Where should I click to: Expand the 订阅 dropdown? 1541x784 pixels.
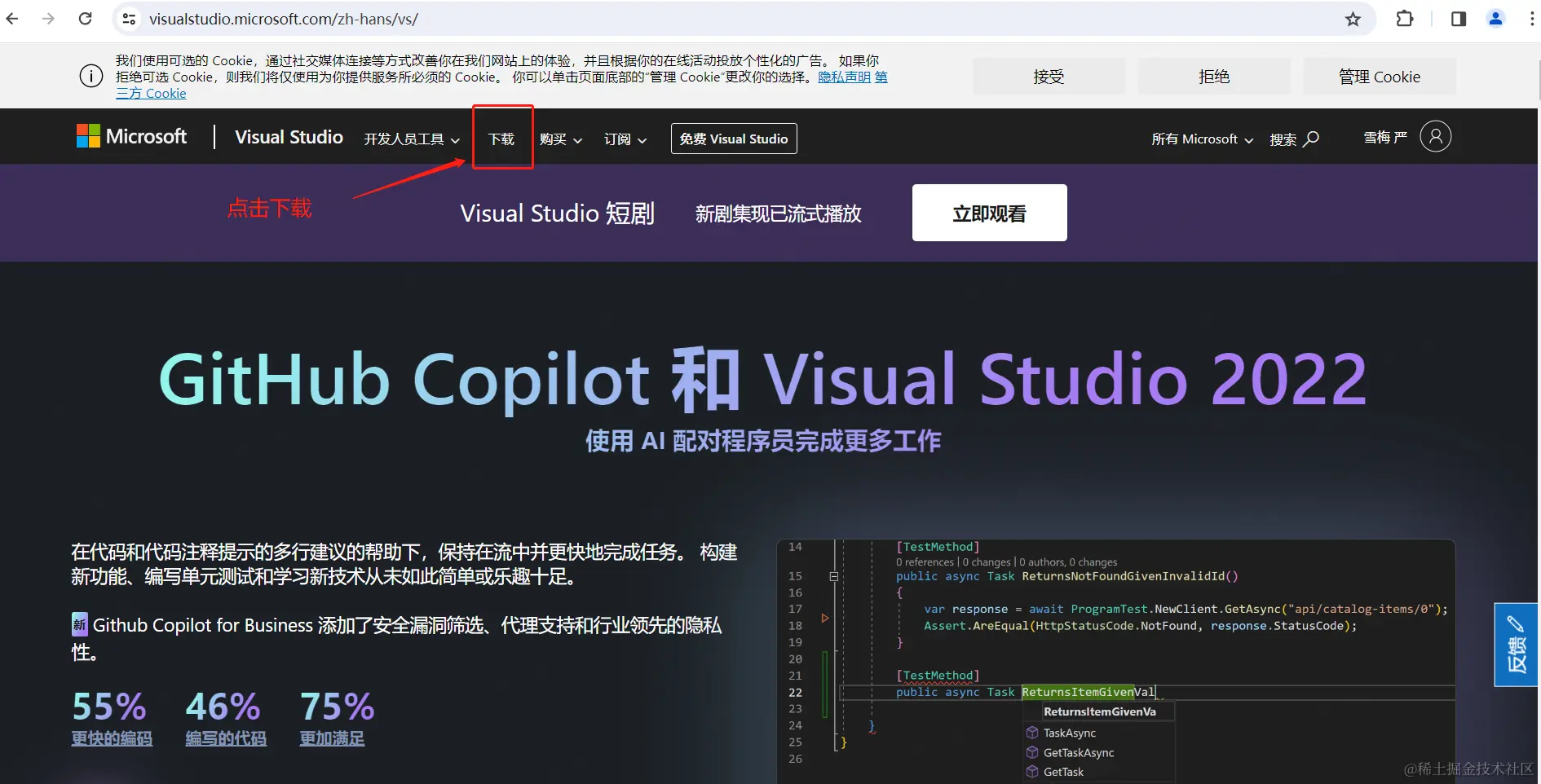[624, 139]
